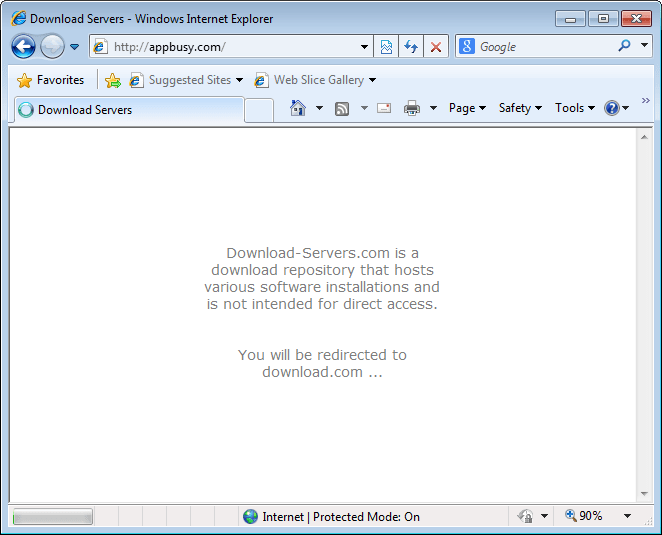Click the status bar security lock icon

(x=526, y=516)
